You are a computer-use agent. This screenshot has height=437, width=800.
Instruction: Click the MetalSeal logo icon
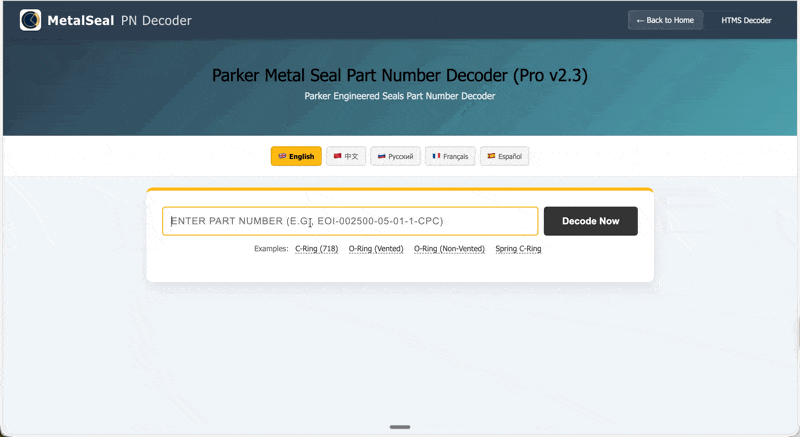tap(30, 20)
